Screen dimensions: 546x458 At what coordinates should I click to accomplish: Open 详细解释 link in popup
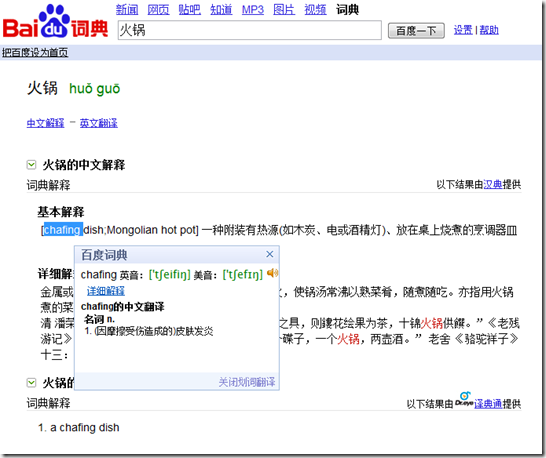[106, 291]
